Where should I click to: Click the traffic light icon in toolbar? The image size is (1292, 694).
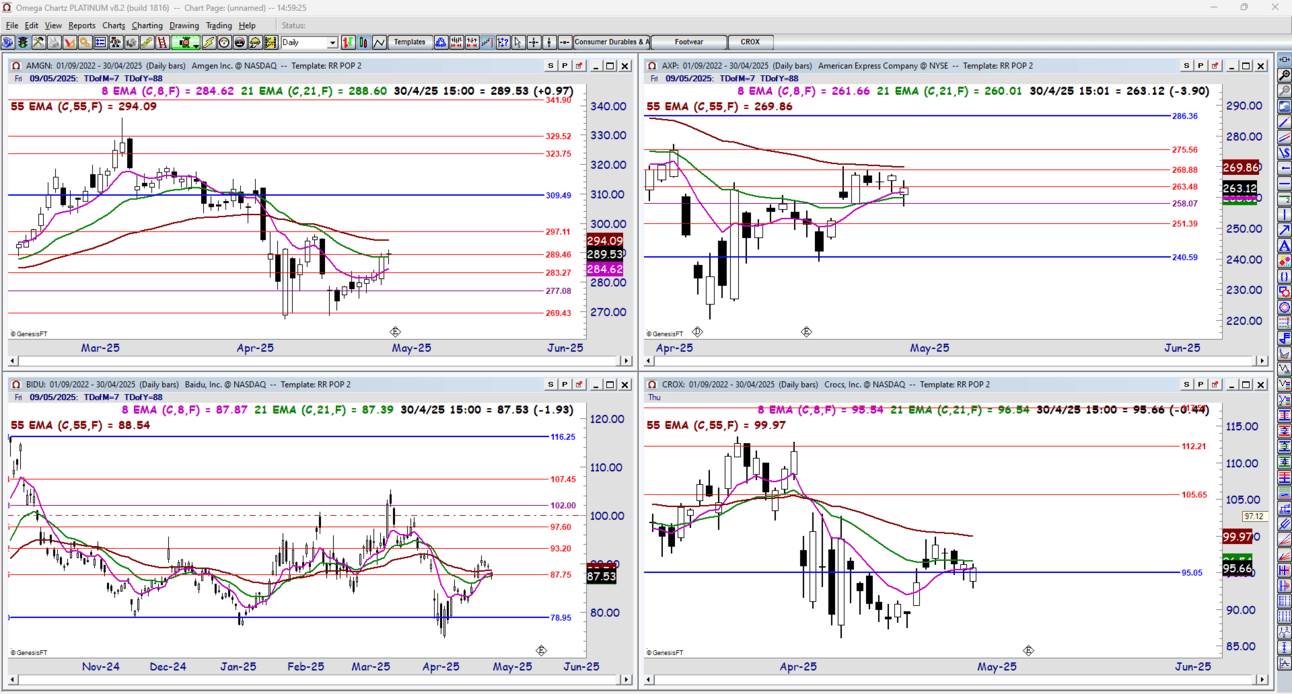click(23, 43)
